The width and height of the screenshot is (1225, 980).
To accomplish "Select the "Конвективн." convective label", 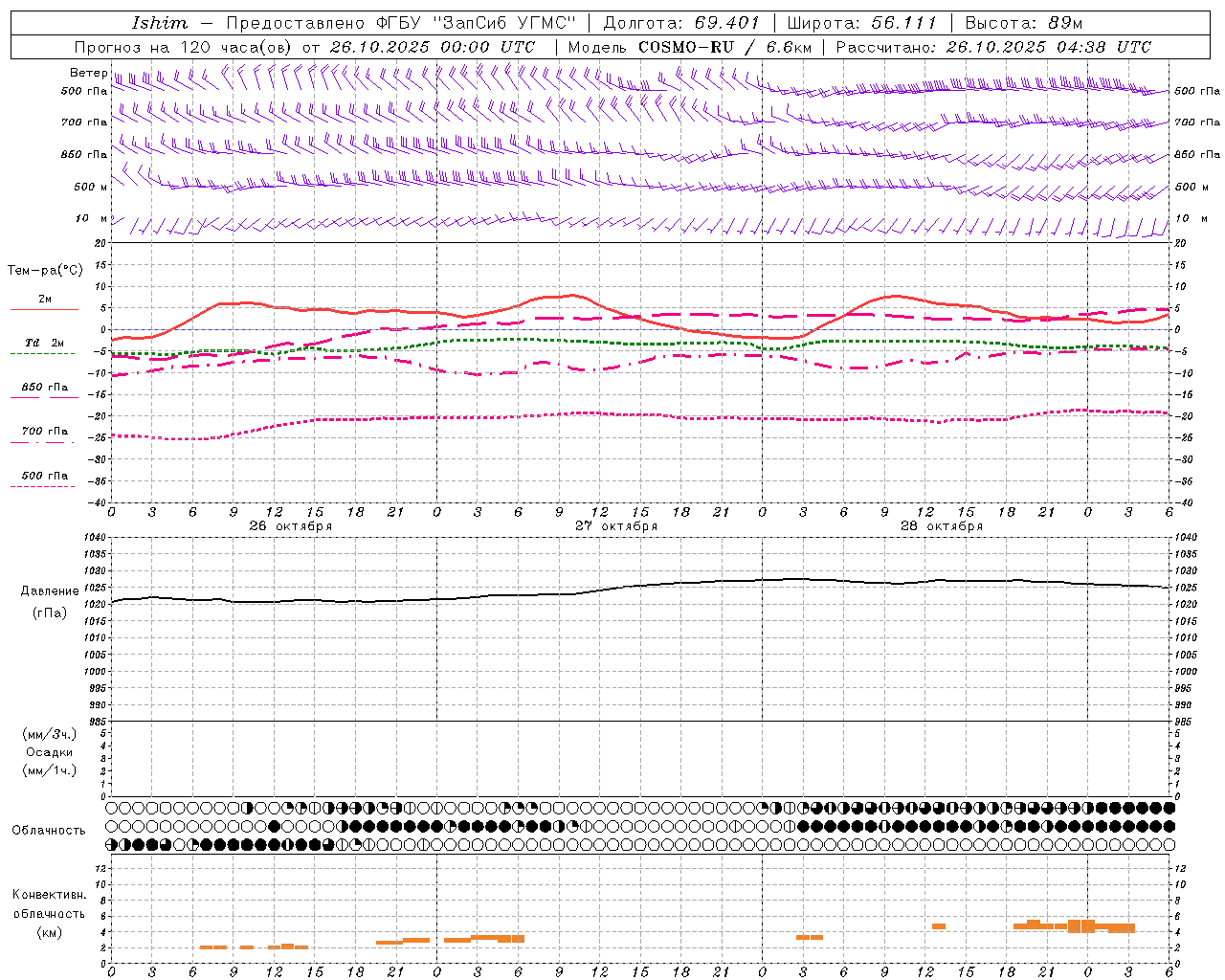I will [x=50, y=895].
